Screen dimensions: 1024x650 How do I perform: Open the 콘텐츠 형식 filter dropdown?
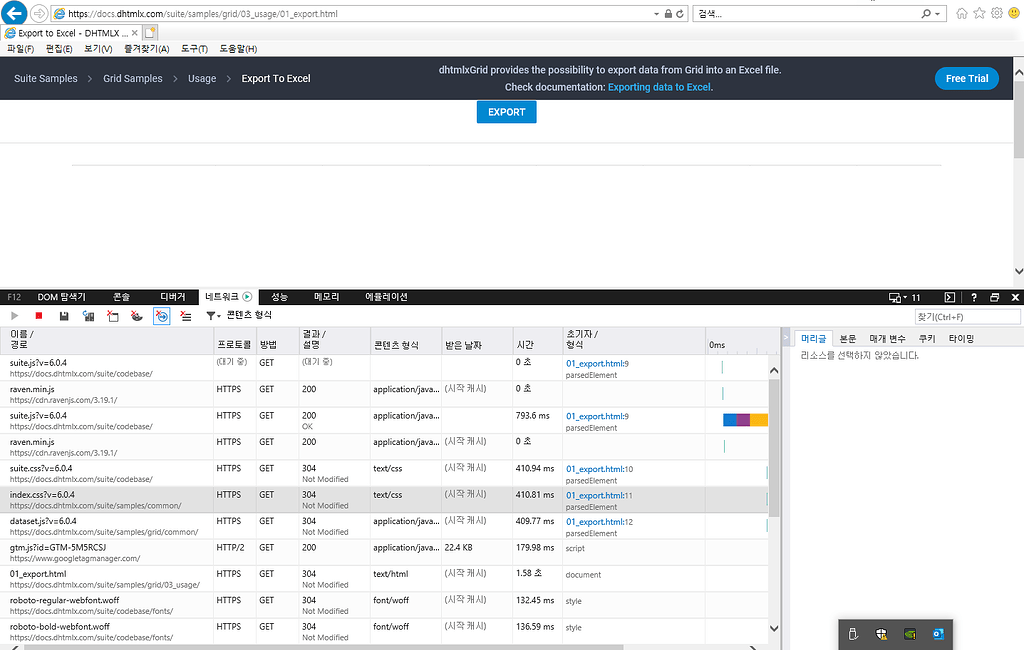pos(239,316)
